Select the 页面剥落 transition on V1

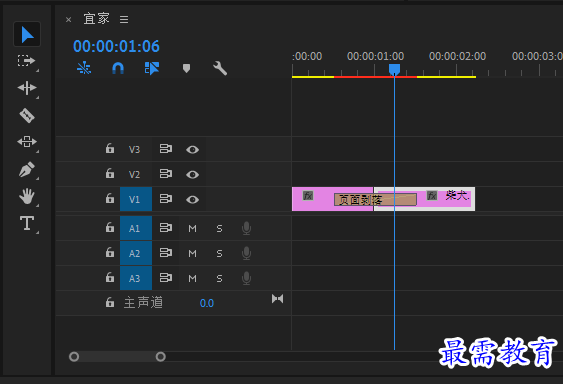click(375, 200)
